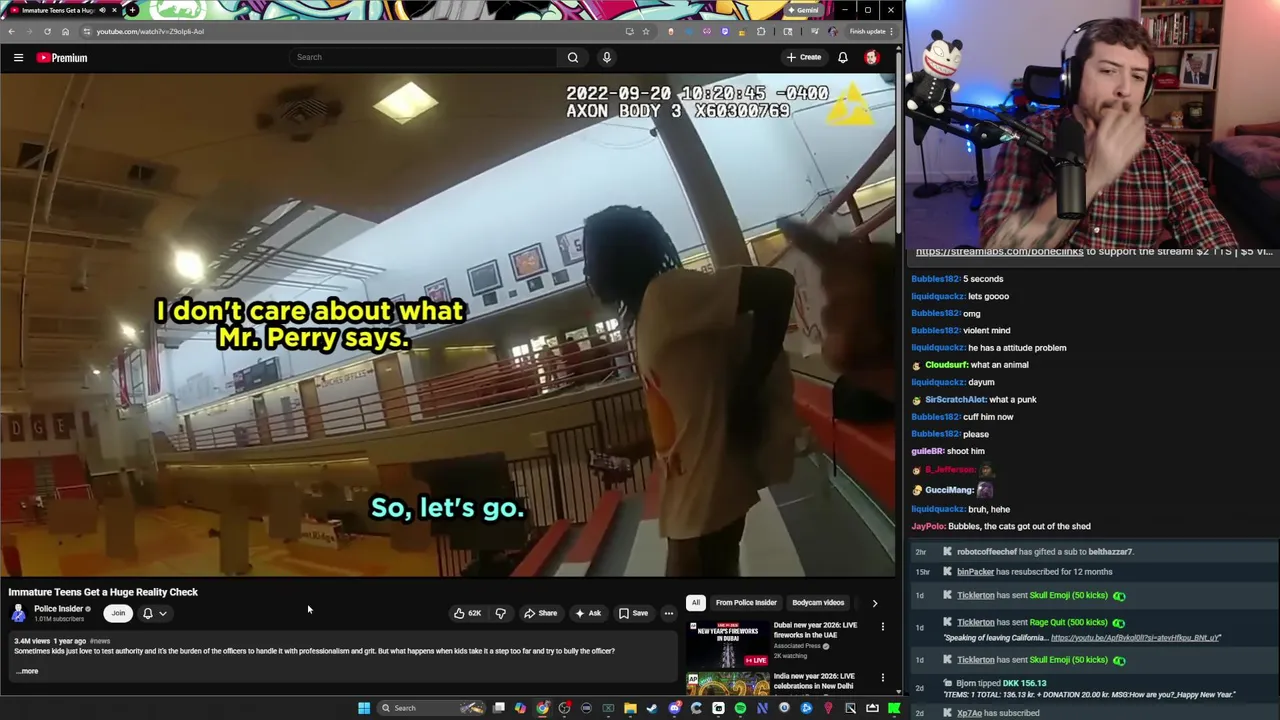Mute the tab audio speaker icon

101,10
